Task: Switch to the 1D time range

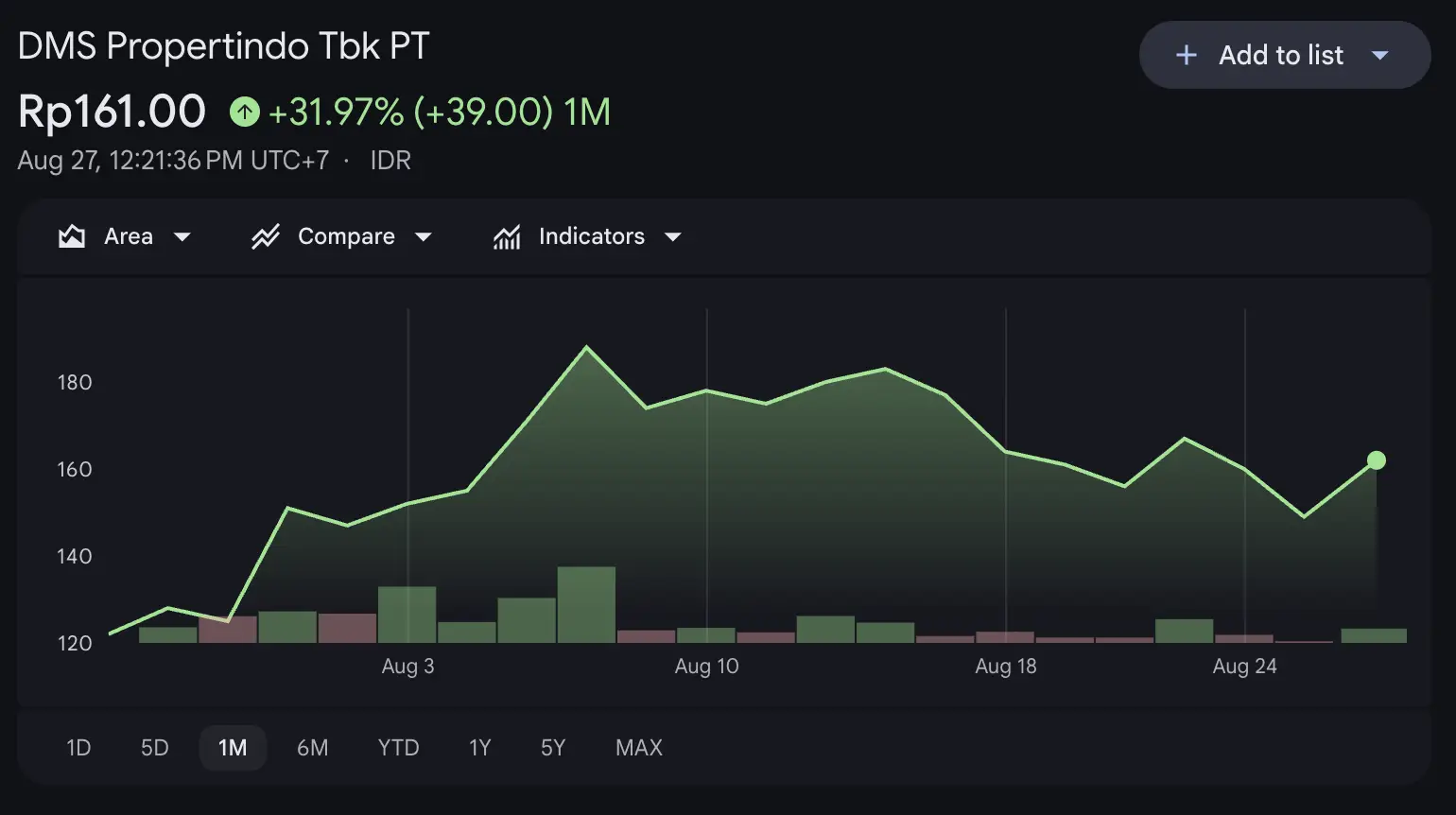Action: 78,748
